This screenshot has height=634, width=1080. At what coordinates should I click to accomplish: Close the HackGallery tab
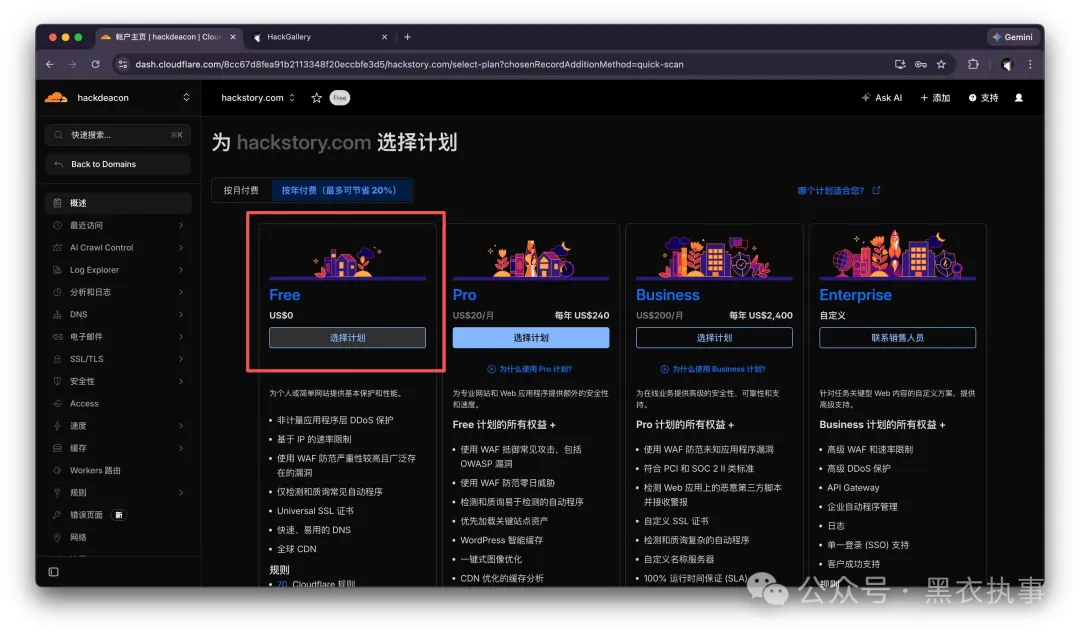click(x=384, y=37)
